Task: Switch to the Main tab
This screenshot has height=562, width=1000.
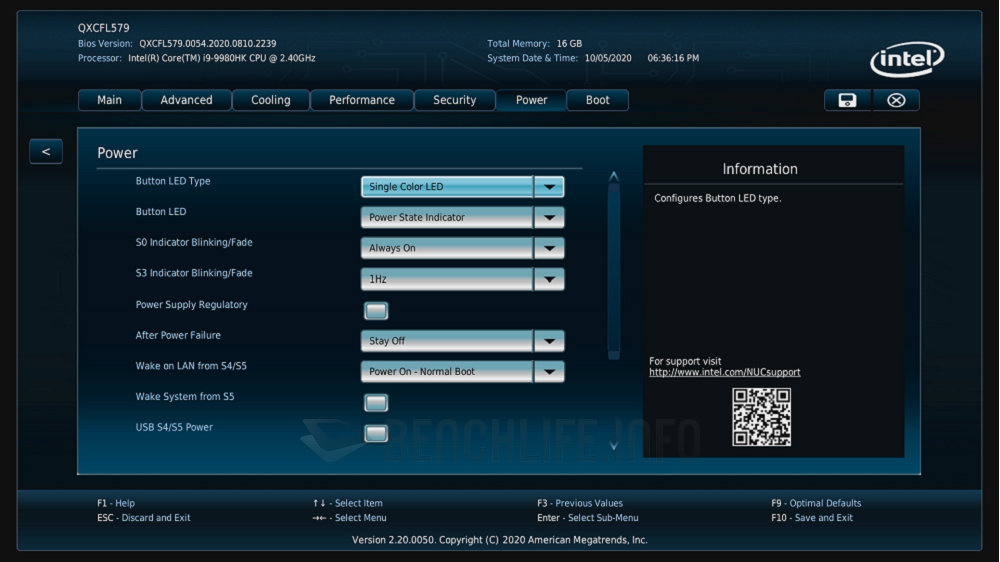Action: 109,100
